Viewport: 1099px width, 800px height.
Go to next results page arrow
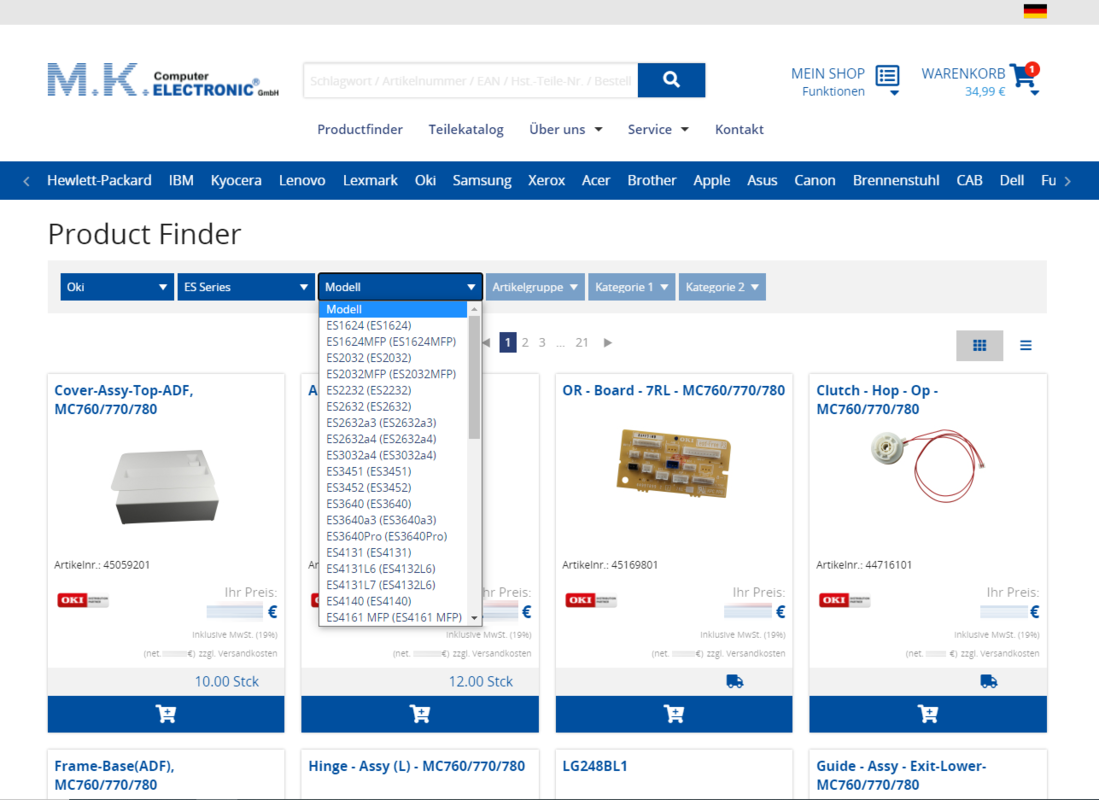608,343
